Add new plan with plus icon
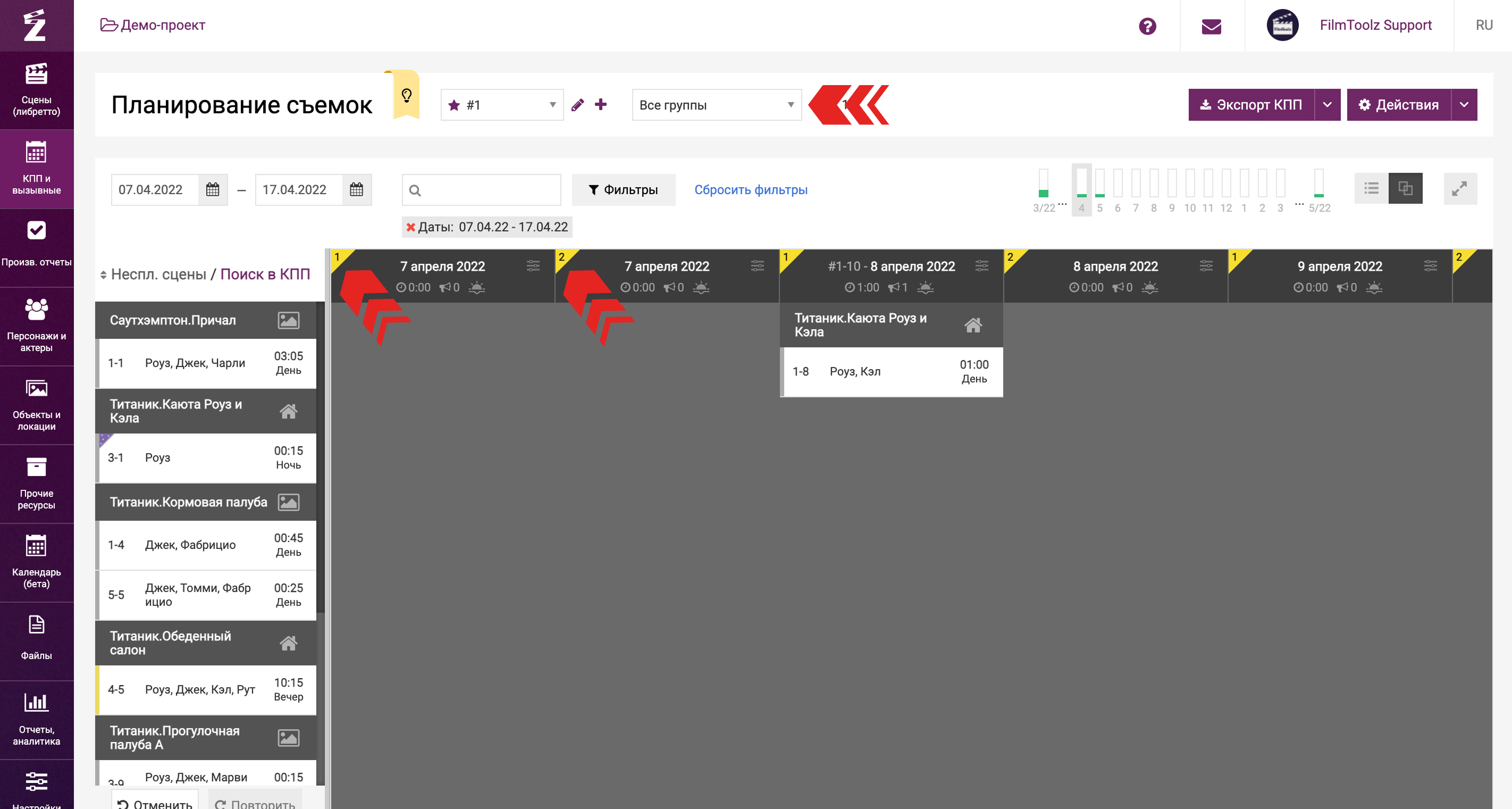This screenshot has height=809, width=1512. 600,104
